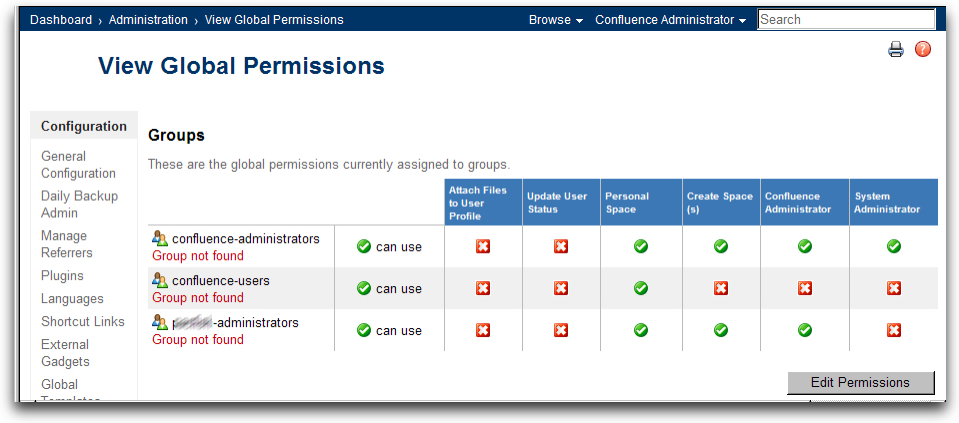Click the confluence-administrators group name
Viewport: 959px width, 423px height.
[x=246, y=238]
